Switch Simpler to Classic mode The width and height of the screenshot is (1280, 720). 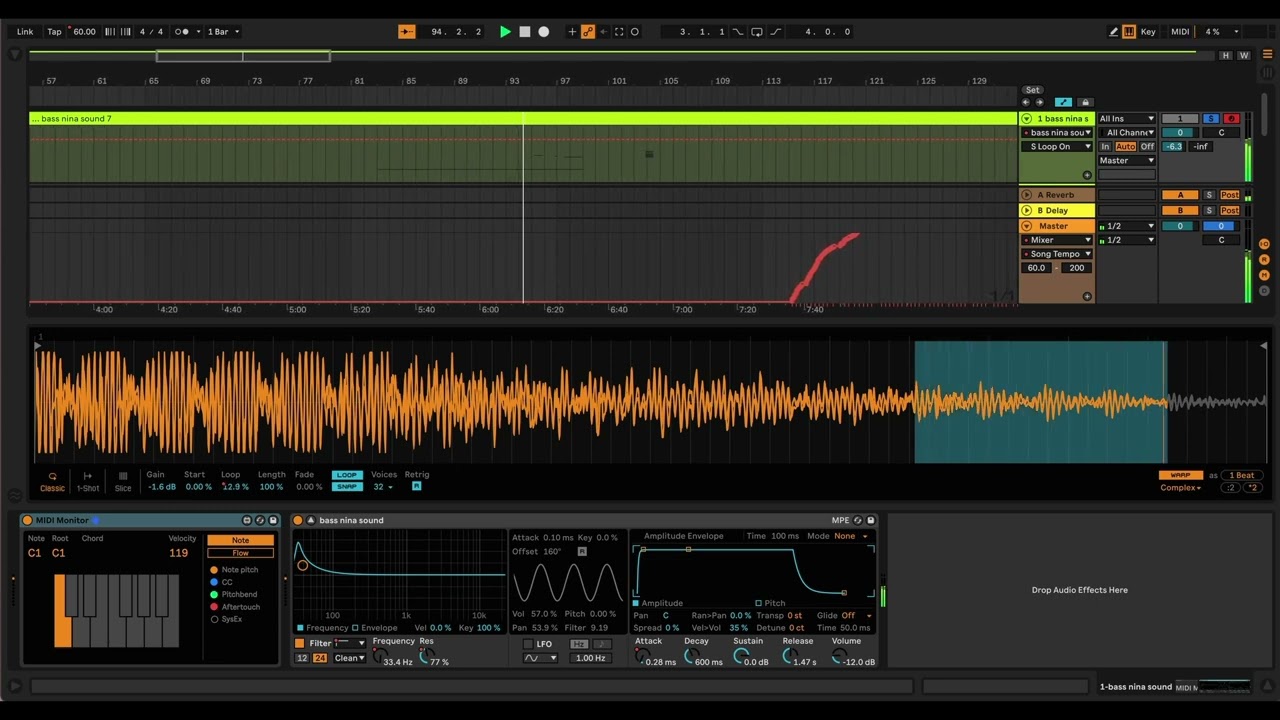pos(52,482)
